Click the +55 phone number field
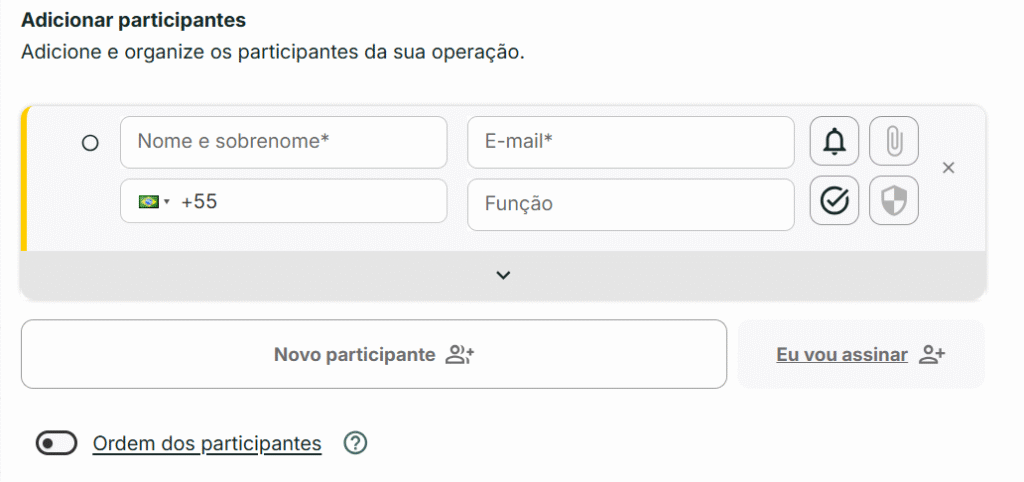Screen dimensions: 1024x482 point(300,202)
